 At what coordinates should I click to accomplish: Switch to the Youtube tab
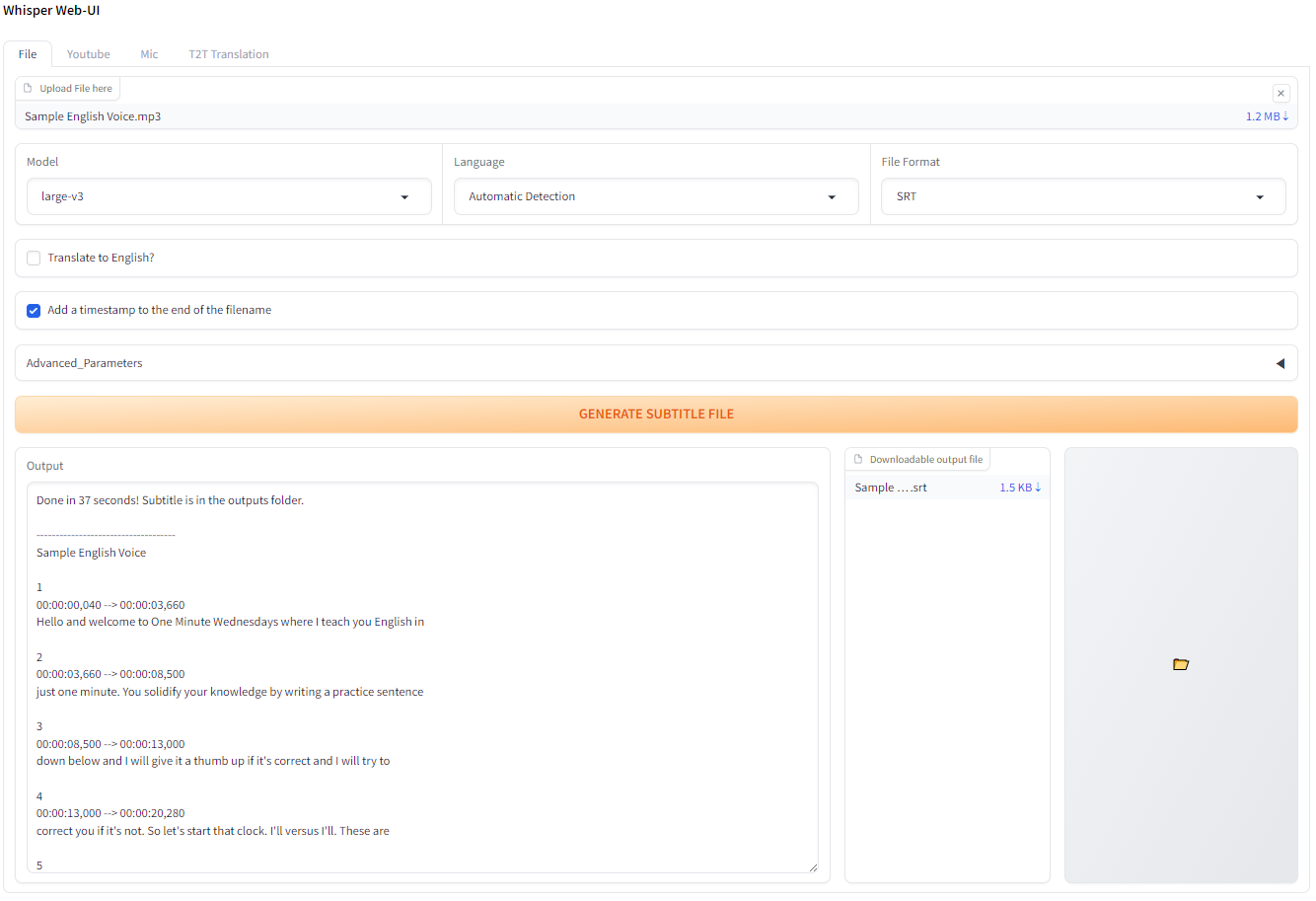point(88,54)
